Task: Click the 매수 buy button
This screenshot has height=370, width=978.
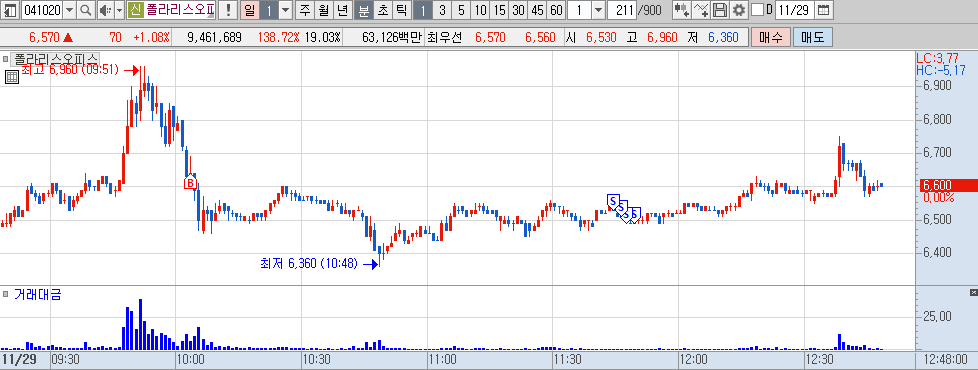Action: (771, 37)
